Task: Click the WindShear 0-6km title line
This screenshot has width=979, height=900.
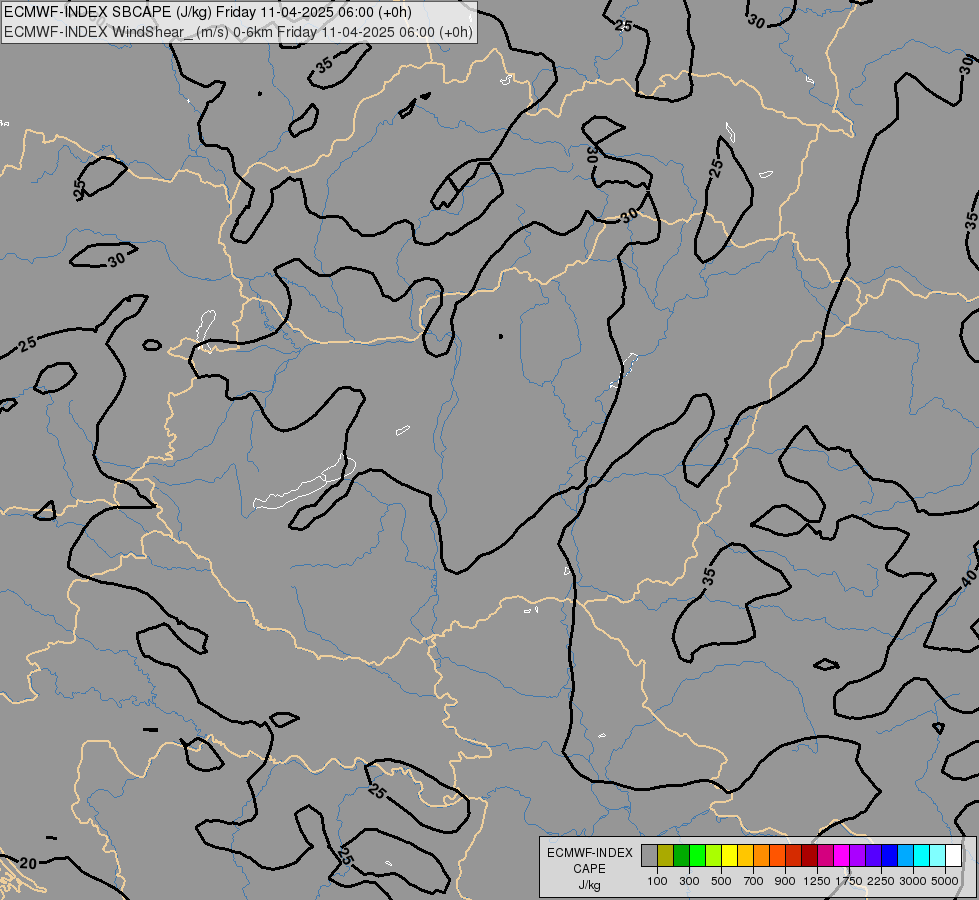Action: pyautogui.click(x=238, y=32)
